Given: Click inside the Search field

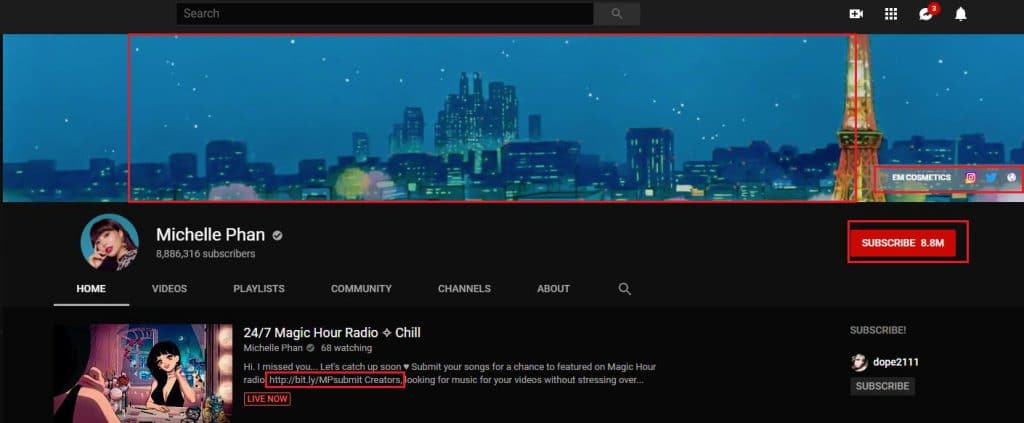Looking at the screenshot, I should [385, 13].
